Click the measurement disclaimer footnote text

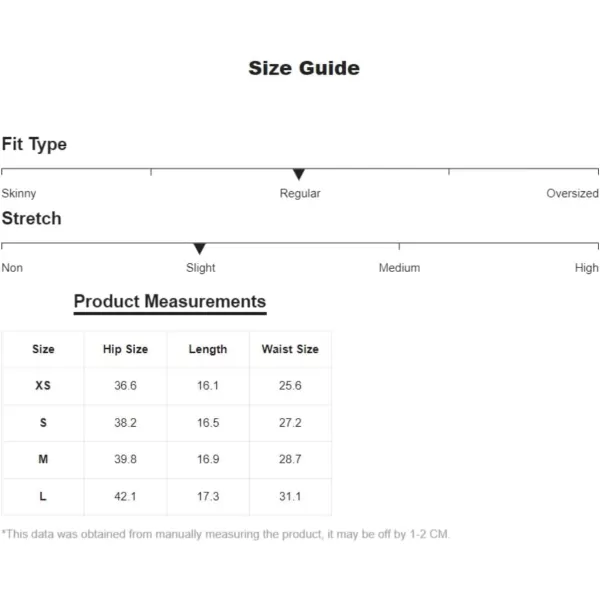pyautogui.click(x=225, y=534)
